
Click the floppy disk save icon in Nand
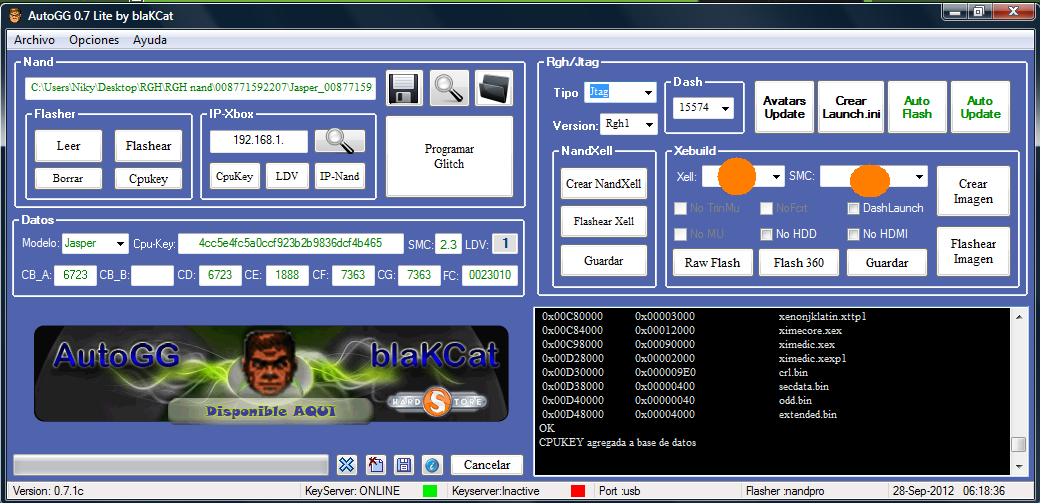402,89
